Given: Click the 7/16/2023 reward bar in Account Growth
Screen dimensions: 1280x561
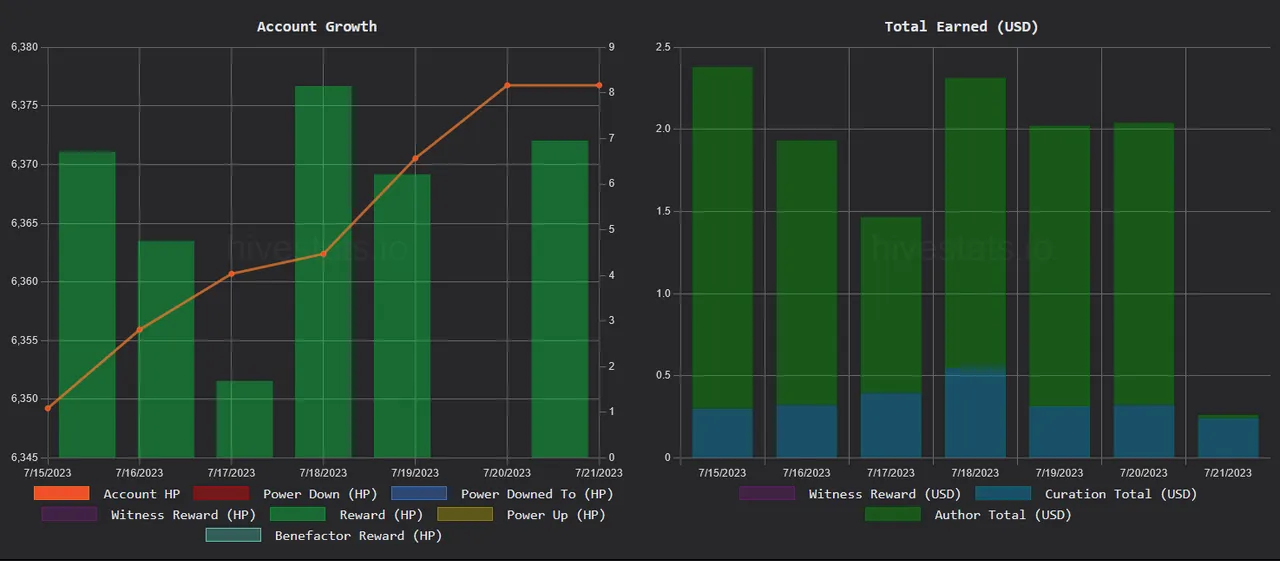Looking at the screenshot, I should (x=166, y=349).
